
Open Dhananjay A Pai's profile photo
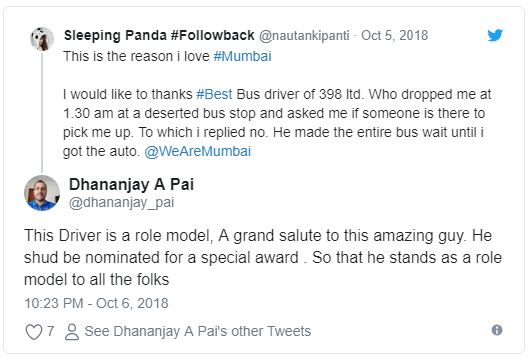[x=42, y=193]
